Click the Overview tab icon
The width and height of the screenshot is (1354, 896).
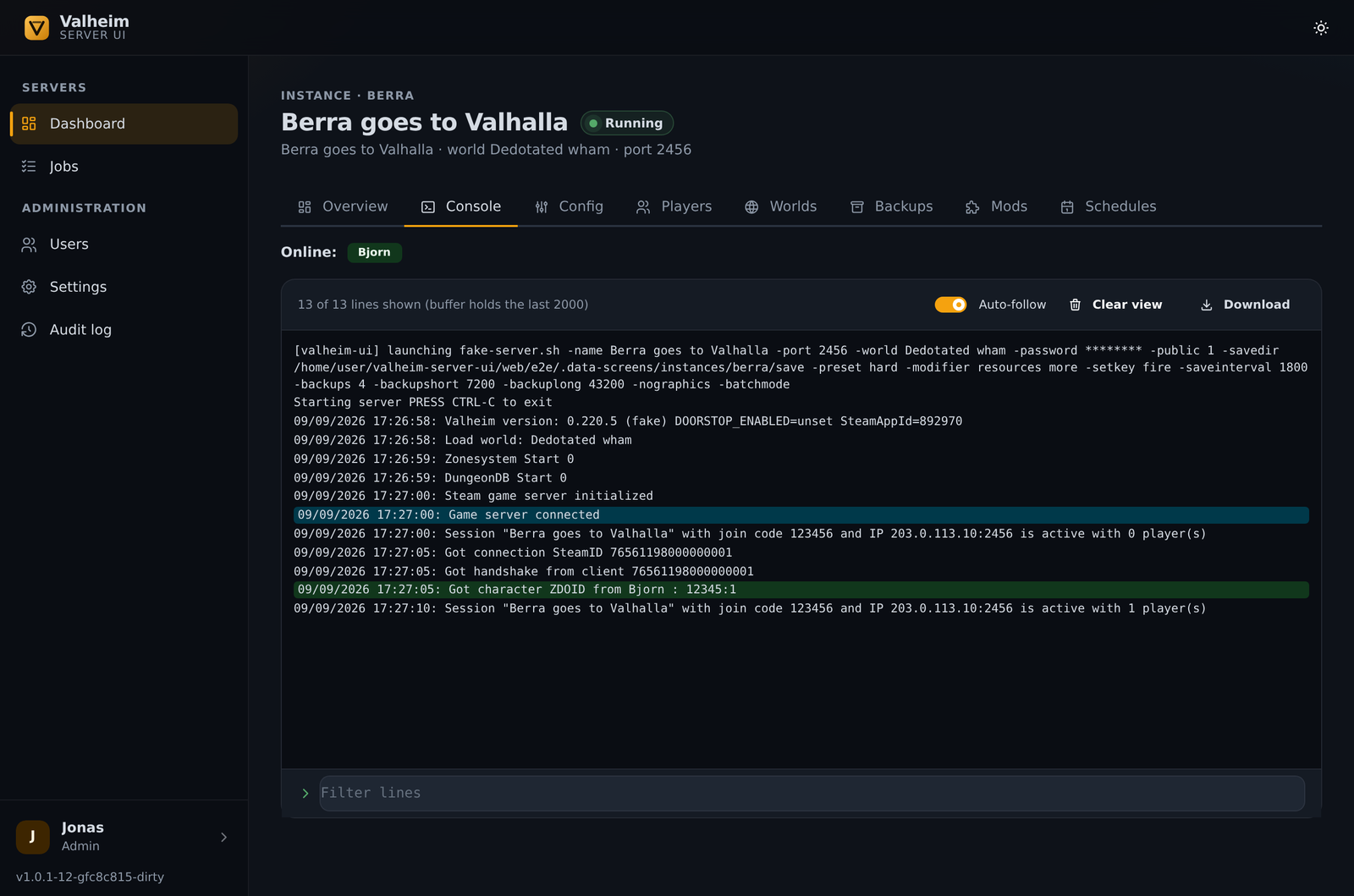[x=305, y=207]
